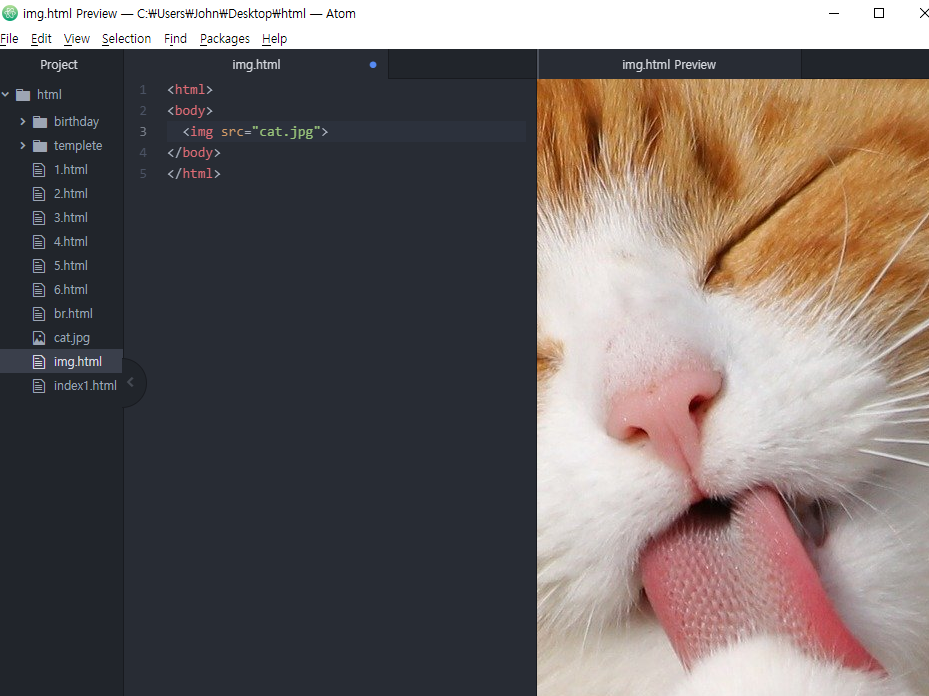Select the Project panel header
This screenshot has width=929, height=696.
click(x=59, y=65)
